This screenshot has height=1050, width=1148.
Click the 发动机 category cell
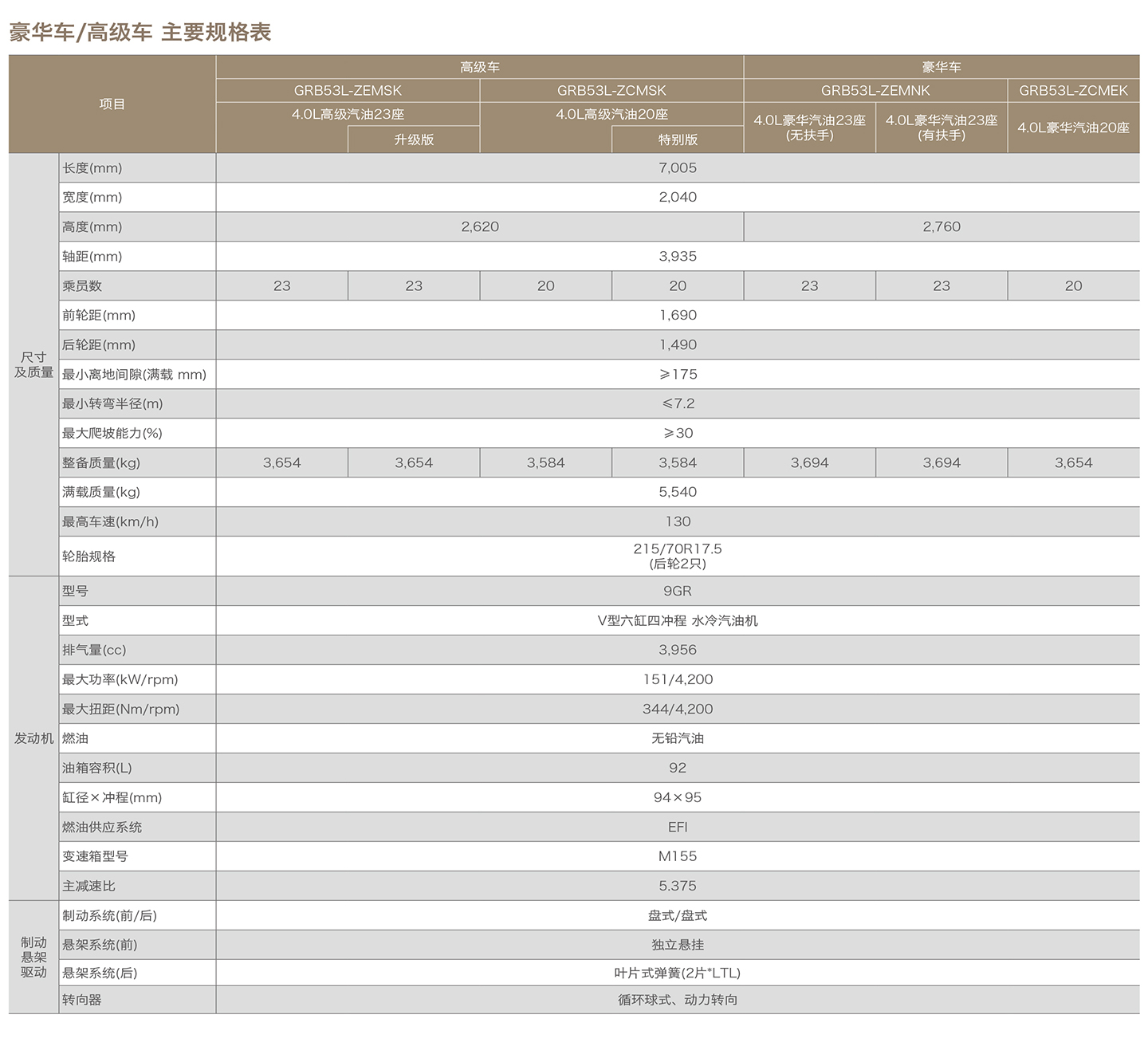click(33, 738)
